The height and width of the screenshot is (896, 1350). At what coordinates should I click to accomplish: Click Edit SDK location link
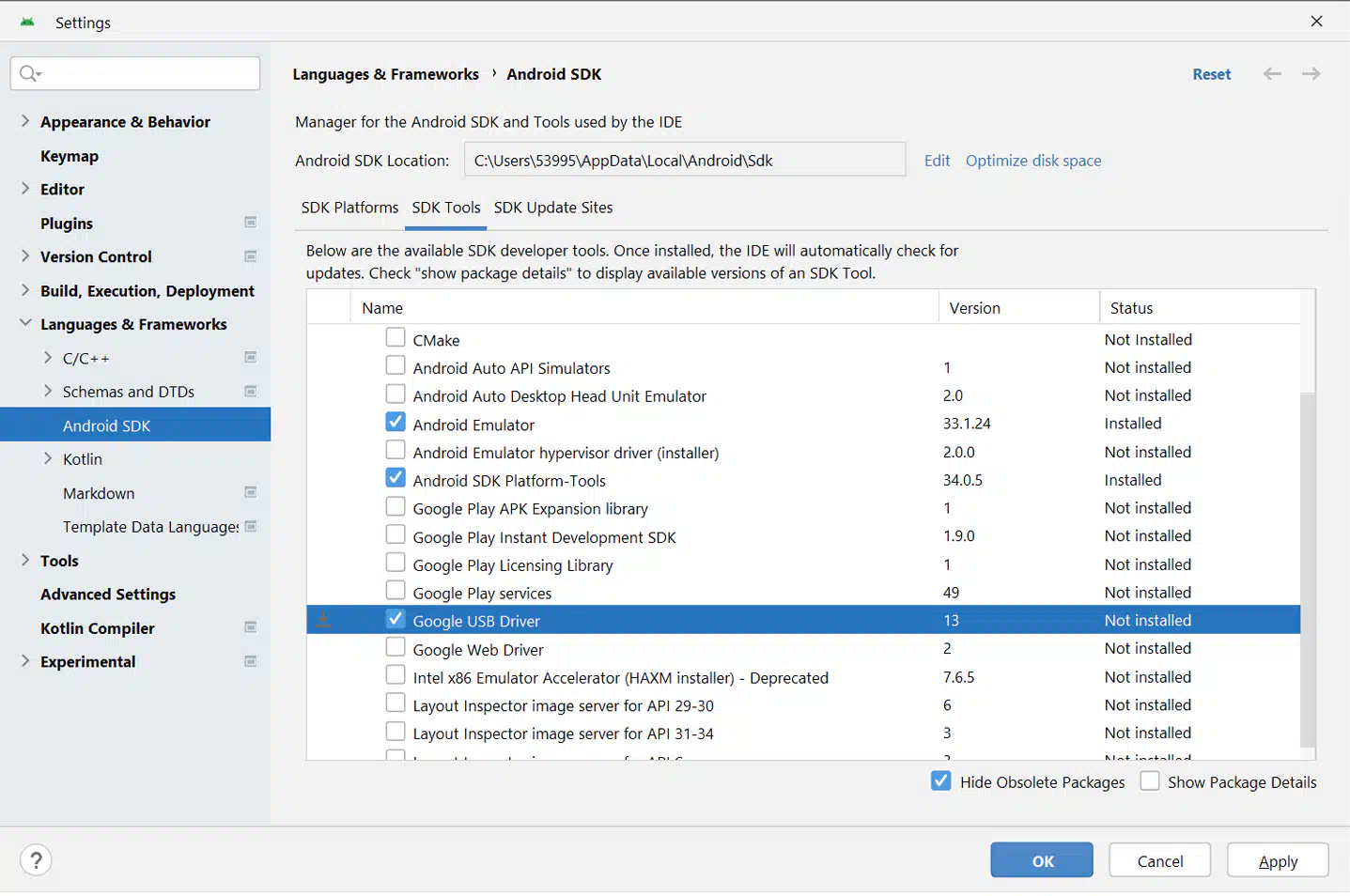pos(937,161)
